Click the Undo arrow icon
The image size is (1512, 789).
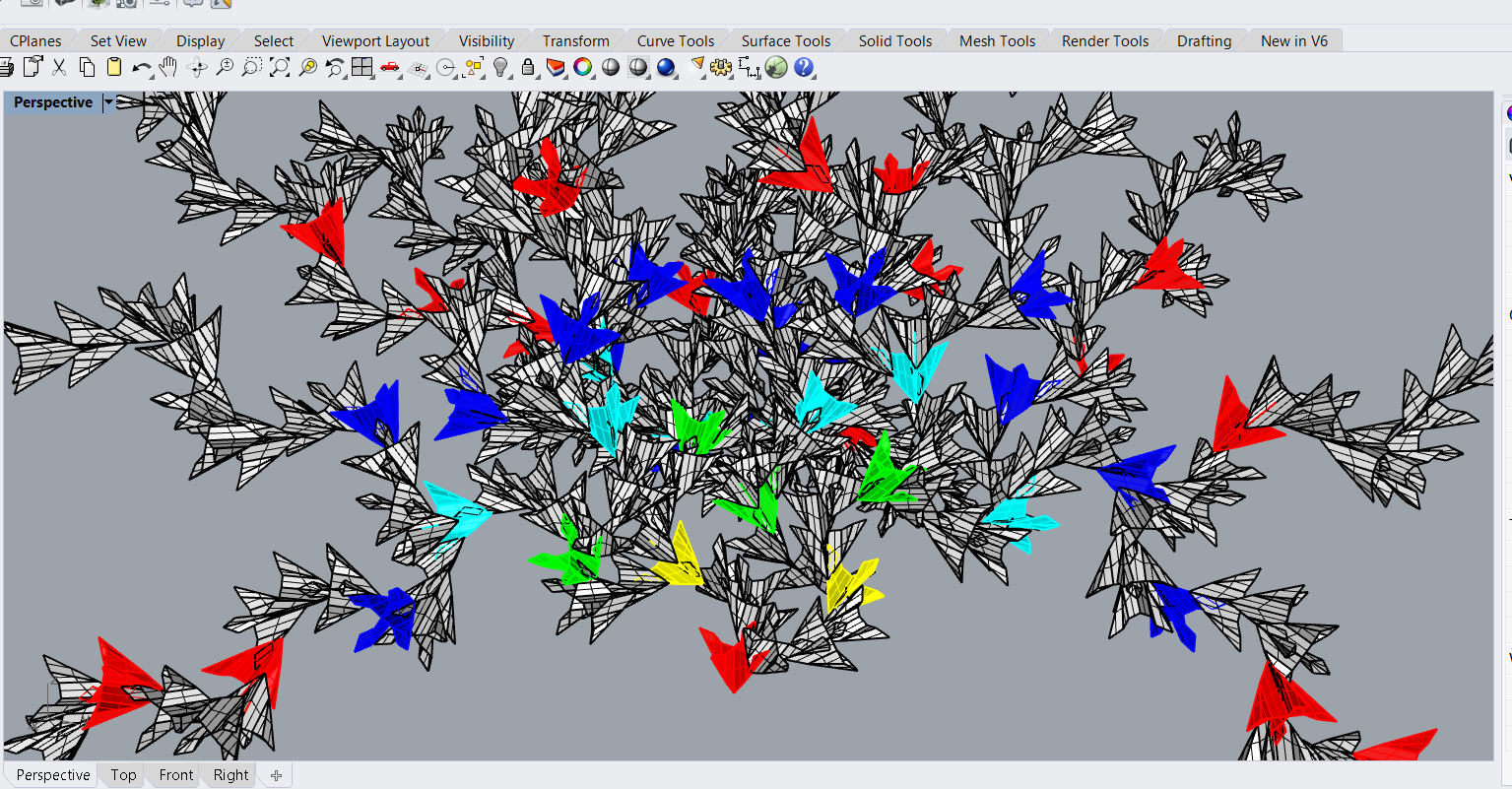click(142, 67)
